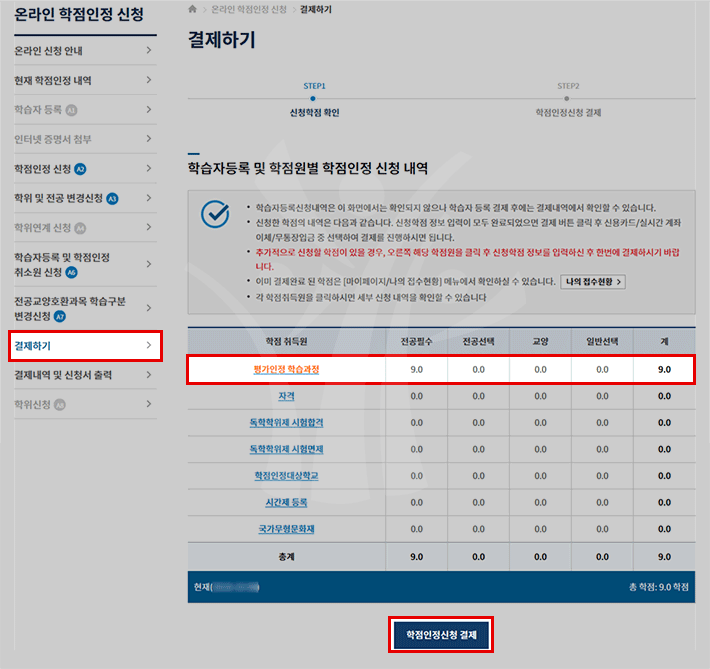710x669 pixels.
Task: Click the A7 badge beside 변경신청
Action: click(60, 316)
